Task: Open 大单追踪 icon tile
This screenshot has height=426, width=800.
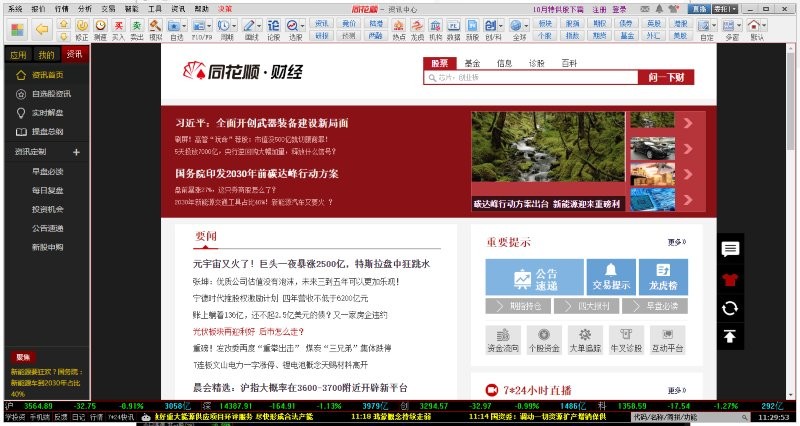Action: [585, 340]
